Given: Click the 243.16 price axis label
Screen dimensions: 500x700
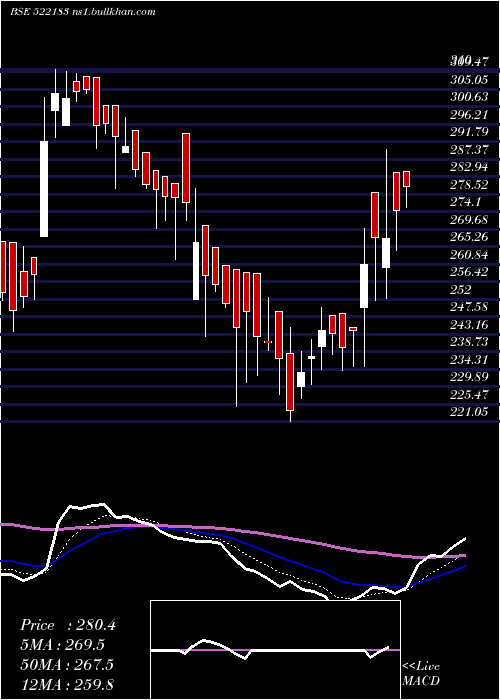Looking at the screenshot, I should pos(468,325).
